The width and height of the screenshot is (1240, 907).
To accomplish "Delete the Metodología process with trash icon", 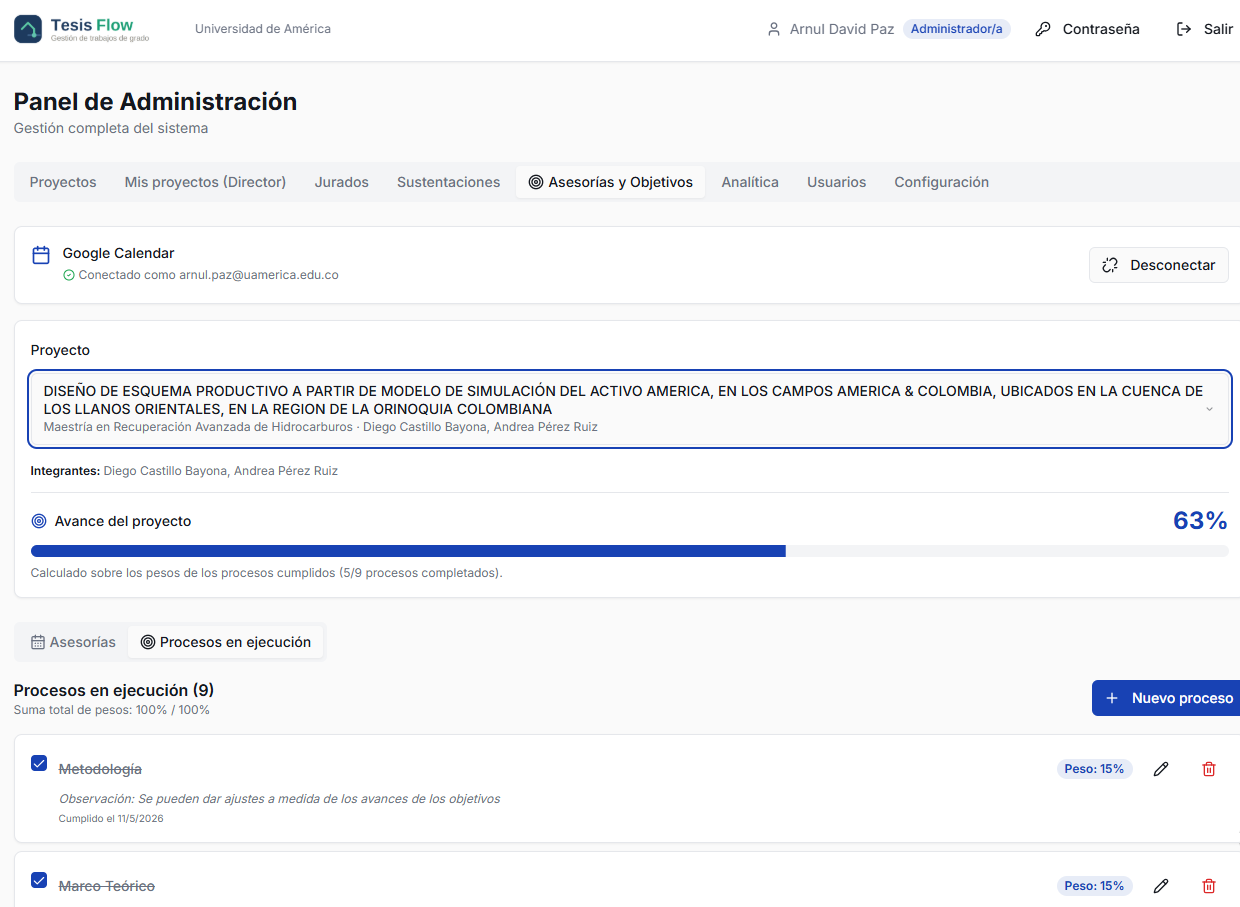I will click(x=1209, y=769).
